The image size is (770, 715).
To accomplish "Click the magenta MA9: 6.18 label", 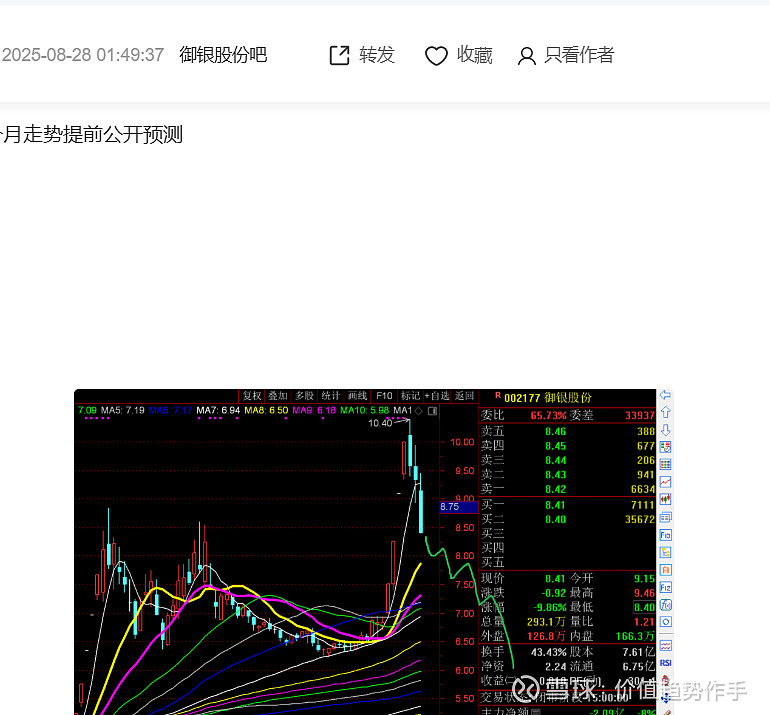I will [314, 410].
